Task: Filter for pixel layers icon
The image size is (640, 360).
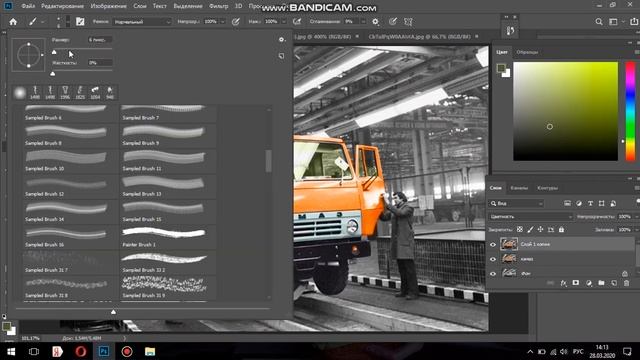Action: (567, 203)
